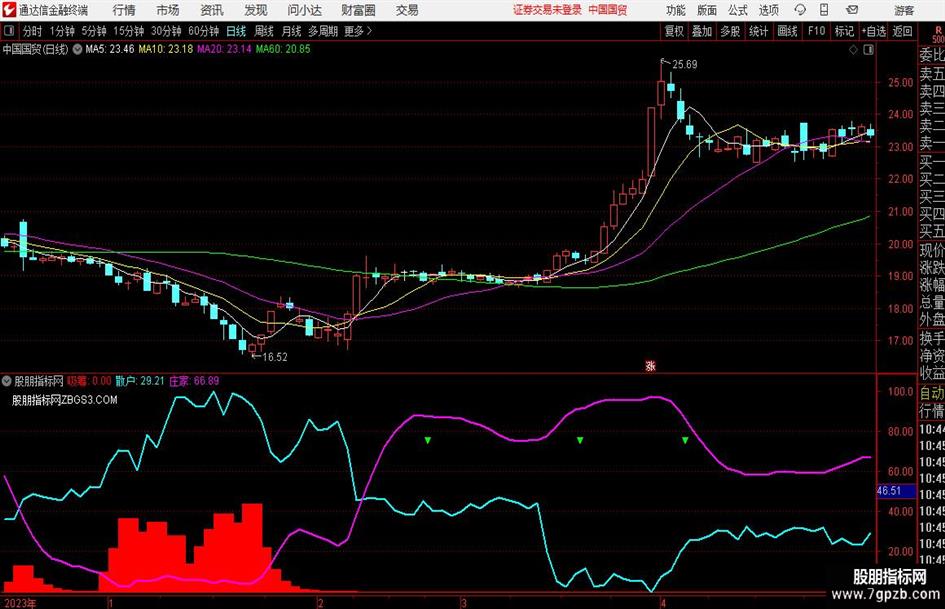Click the green triangle marker below the price peak
This screenshot has width=945, height=609.
(685, 441)
